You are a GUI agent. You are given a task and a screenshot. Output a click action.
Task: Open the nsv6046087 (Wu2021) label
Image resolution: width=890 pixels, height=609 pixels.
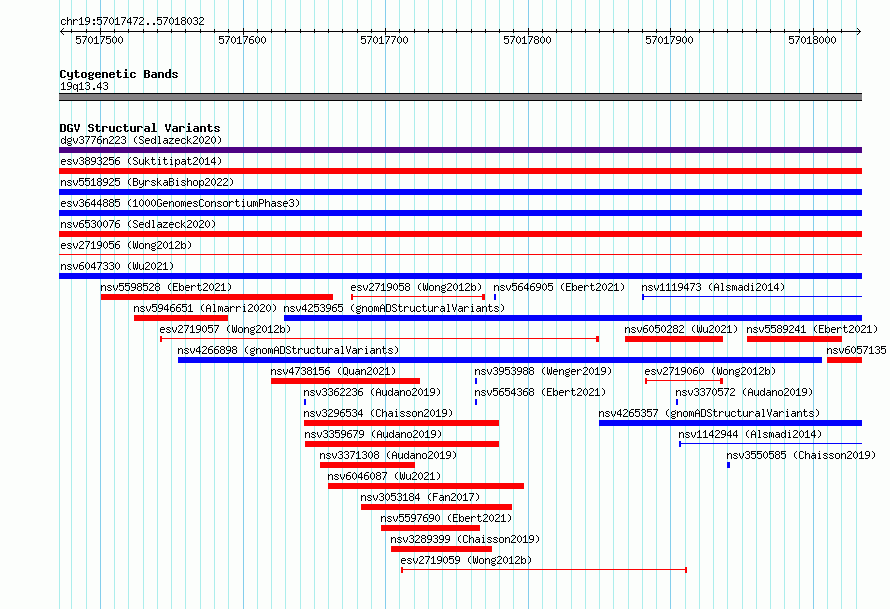click(384, 476)
